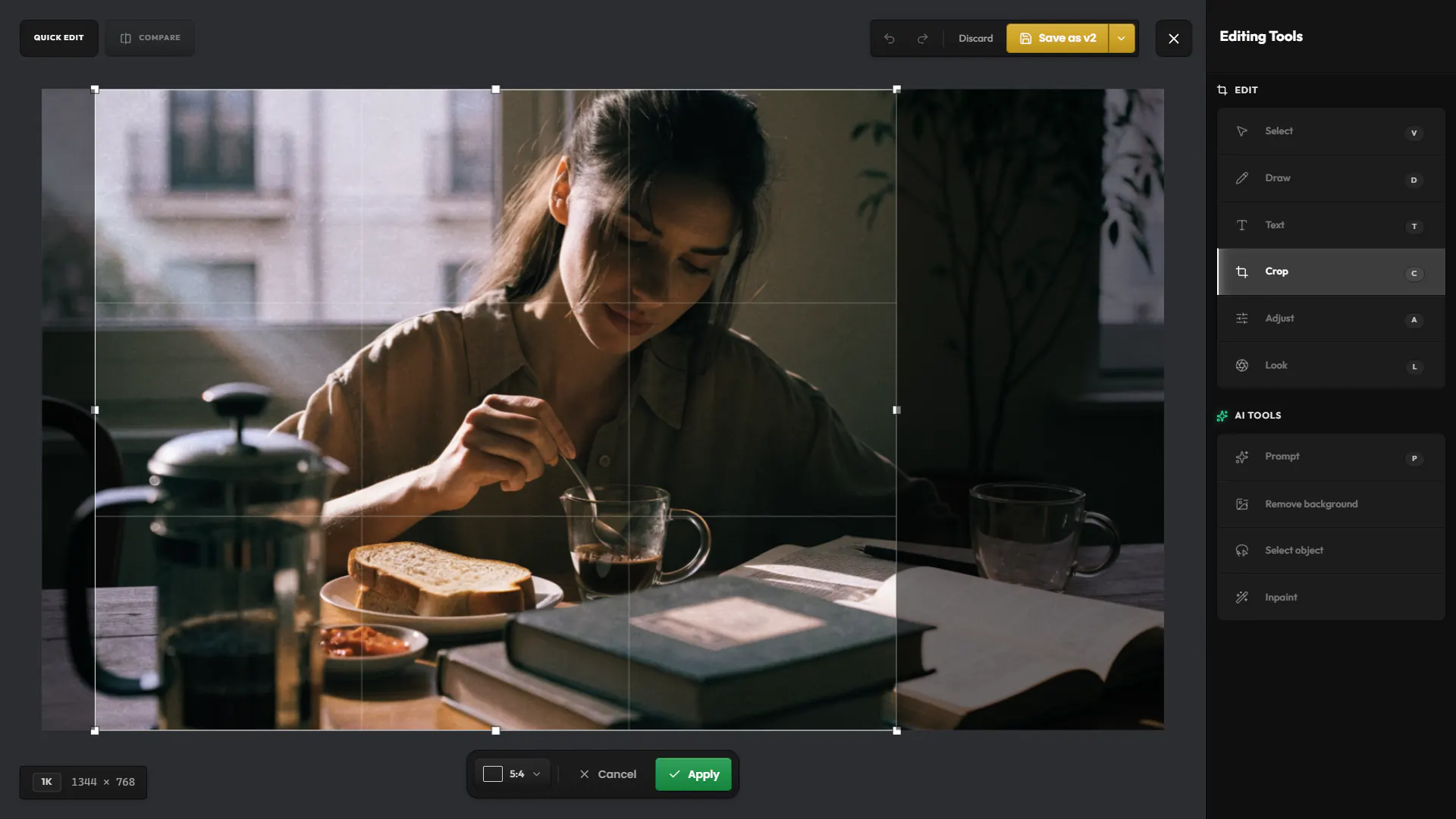This screenshot has height=819, width=1456.
Task: Click the EDIT section header
Action: click(1238, 90)
